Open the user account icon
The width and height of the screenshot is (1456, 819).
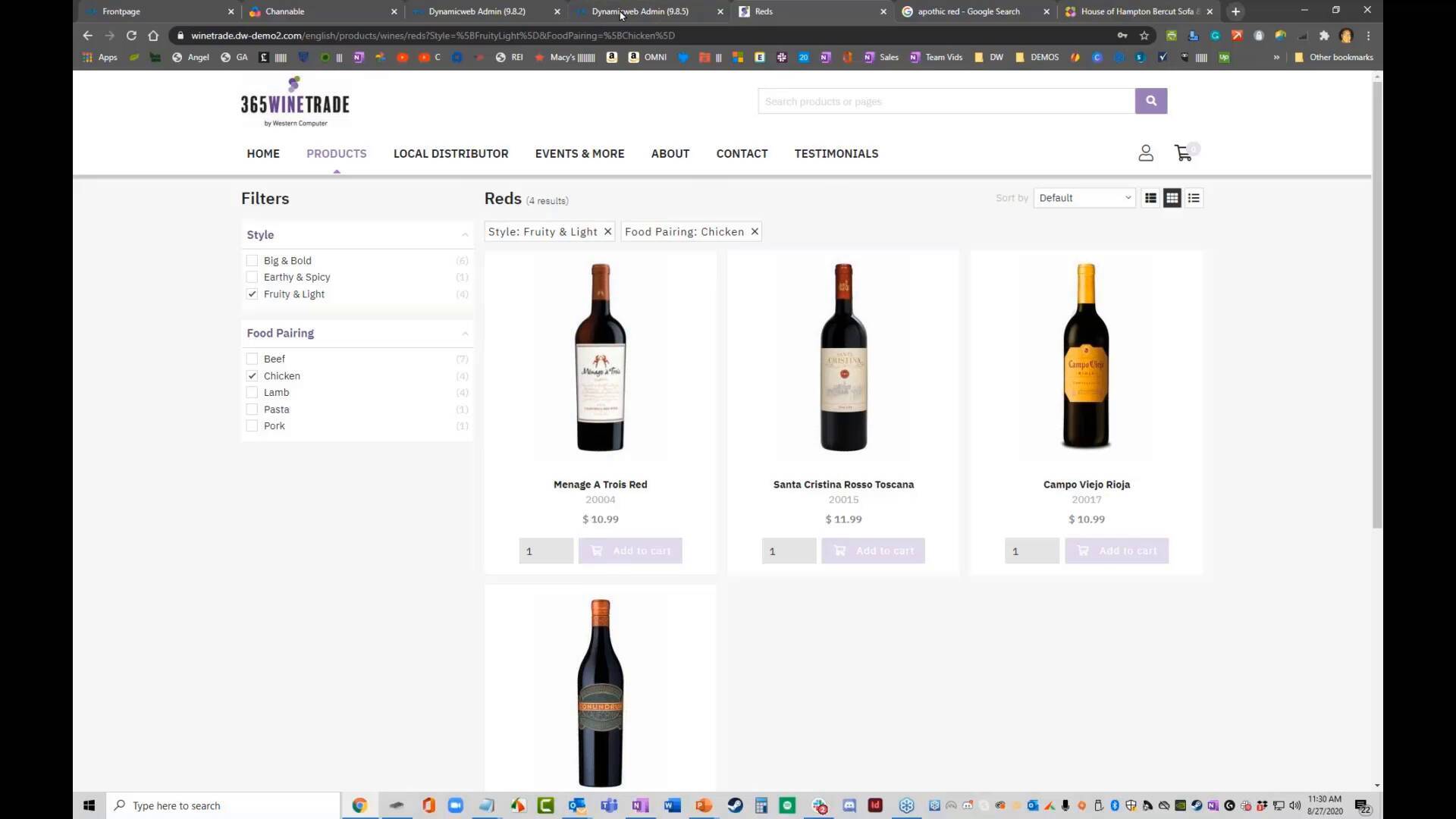(x=1145, y=152)
